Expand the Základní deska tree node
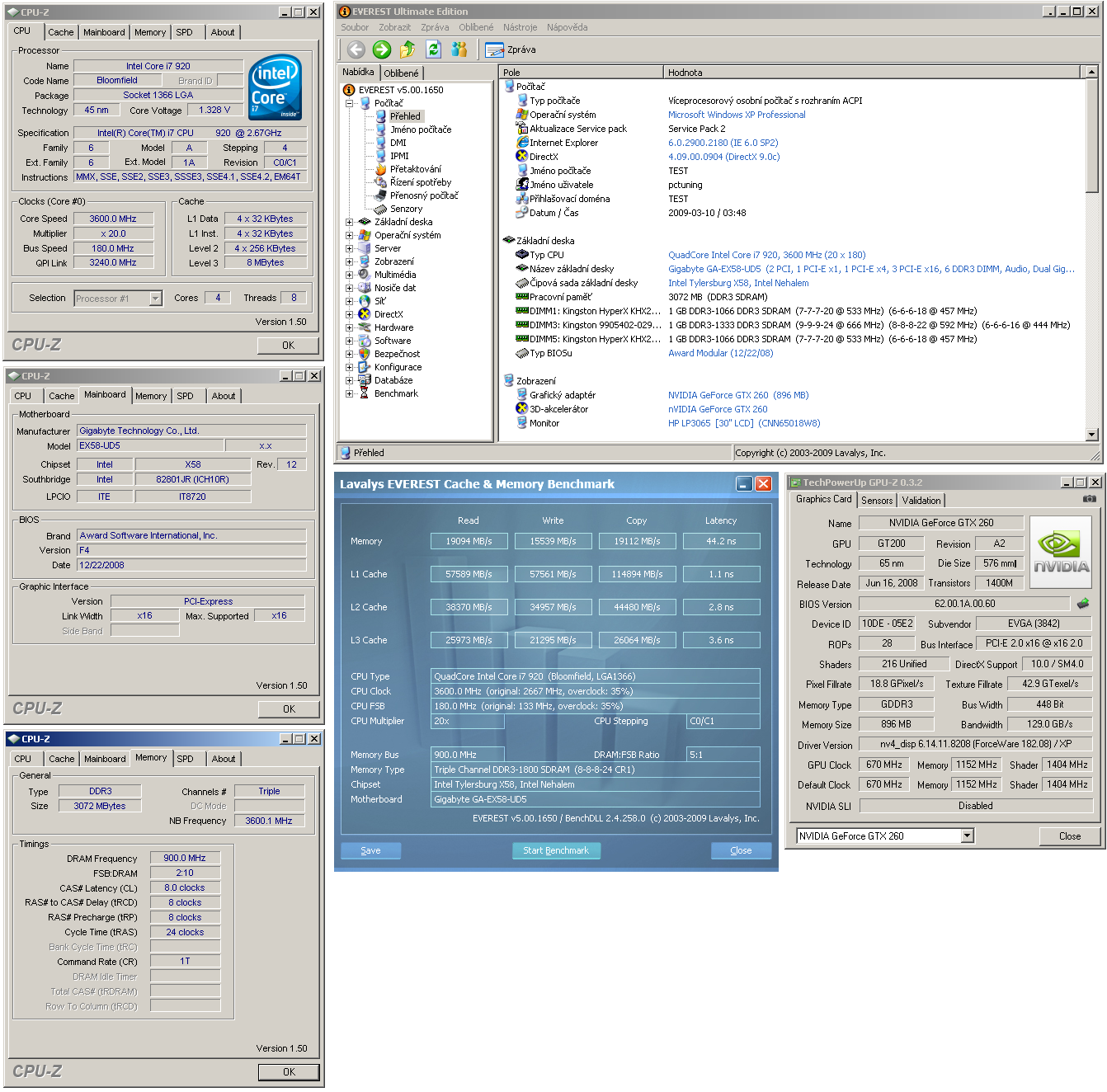The image size is (1107, 1092). click(349, 222)
